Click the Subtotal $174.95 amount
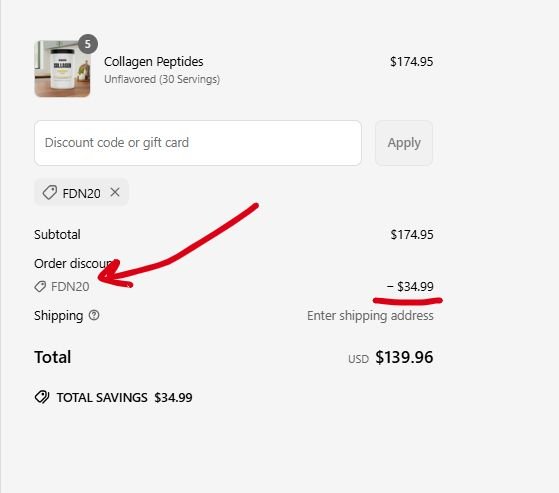The width and height of the screenshot is (559, 493). 412,235
